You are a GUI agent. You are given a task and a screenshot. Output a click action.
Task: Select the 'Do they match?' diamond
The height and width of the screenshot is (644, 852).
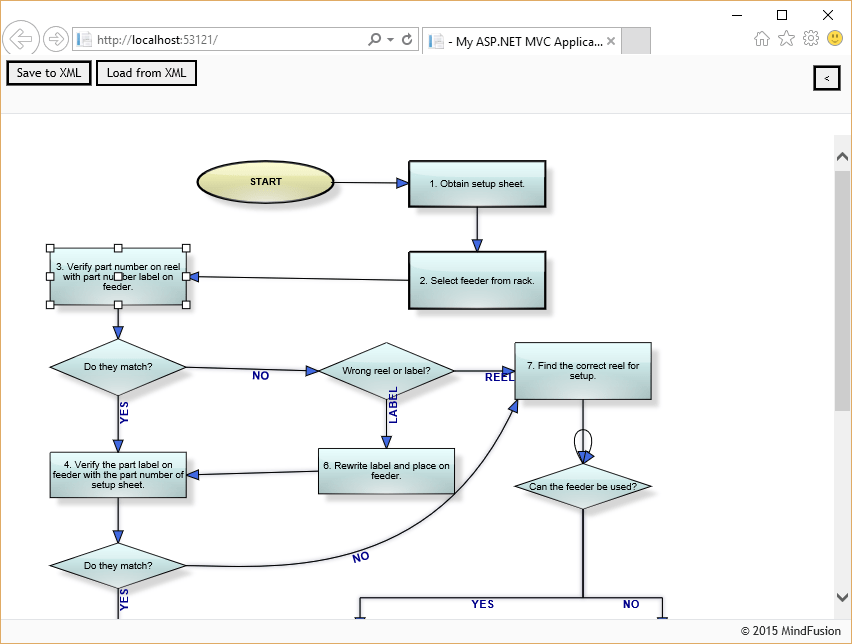[x=117, y=368]
